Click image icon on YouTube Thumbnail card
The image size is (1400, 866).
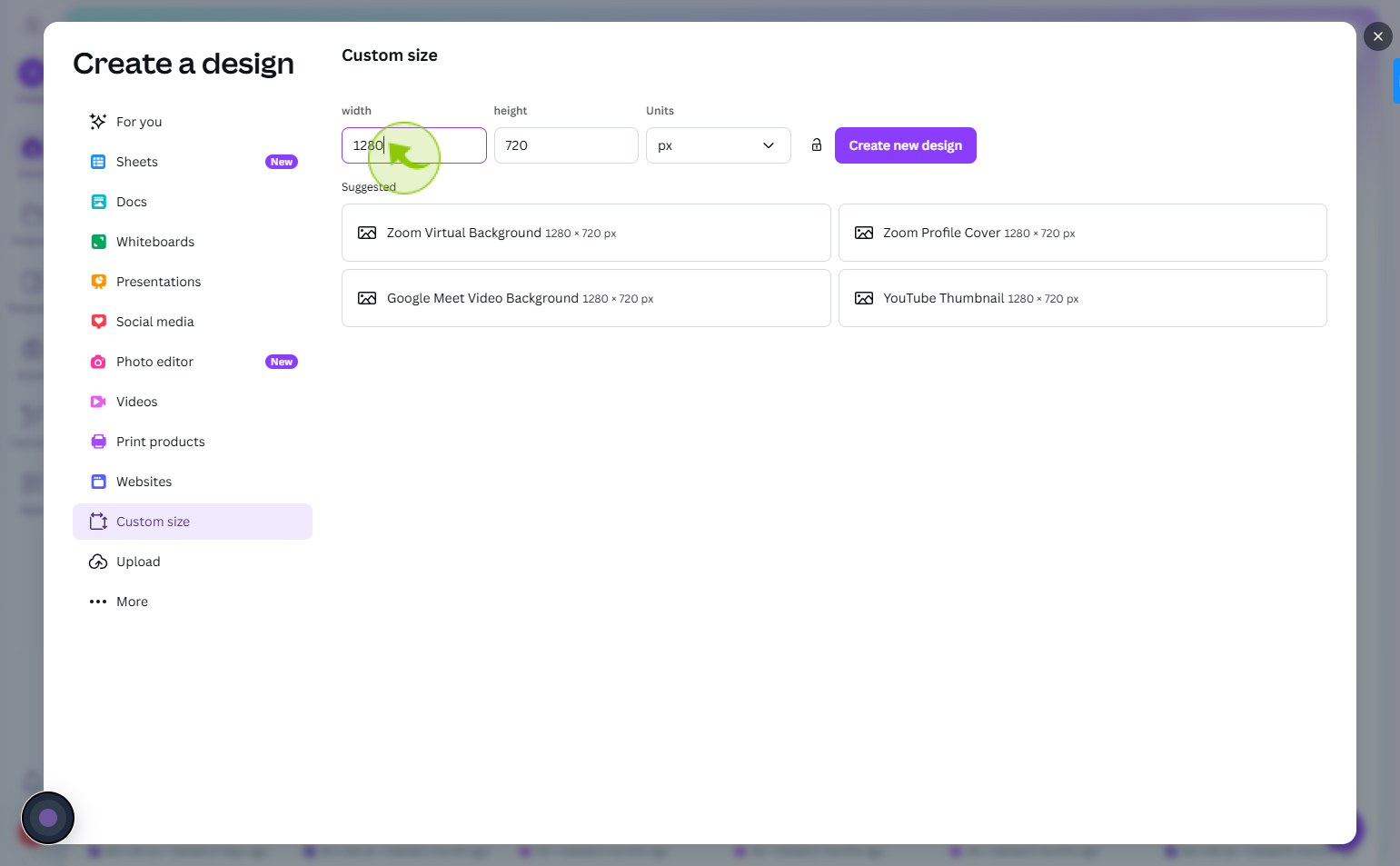tap(864, 298)
